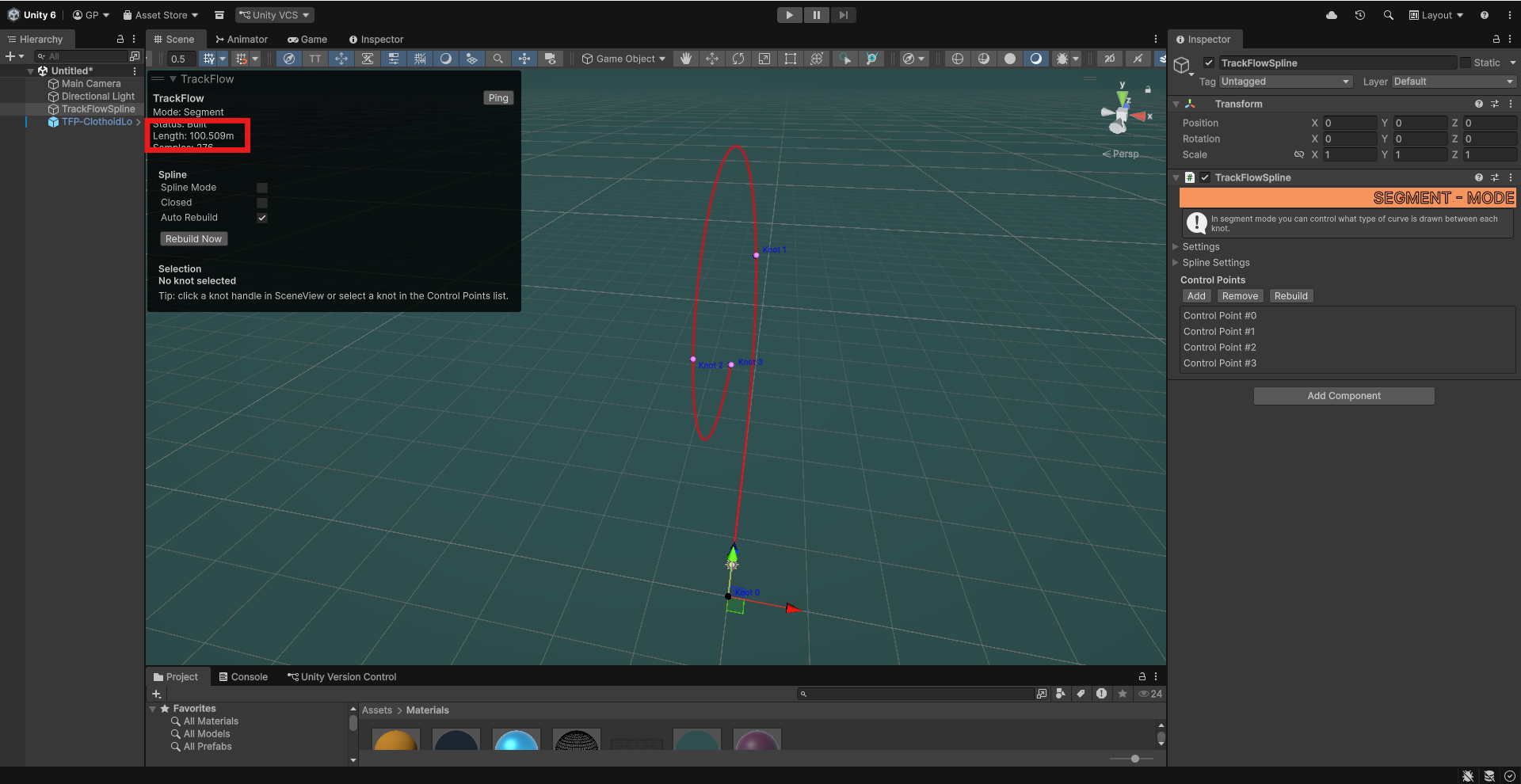Screen dimensions: 1521x784
Task: Open the cloud services icon
Action: click(x=1332, y=15)
